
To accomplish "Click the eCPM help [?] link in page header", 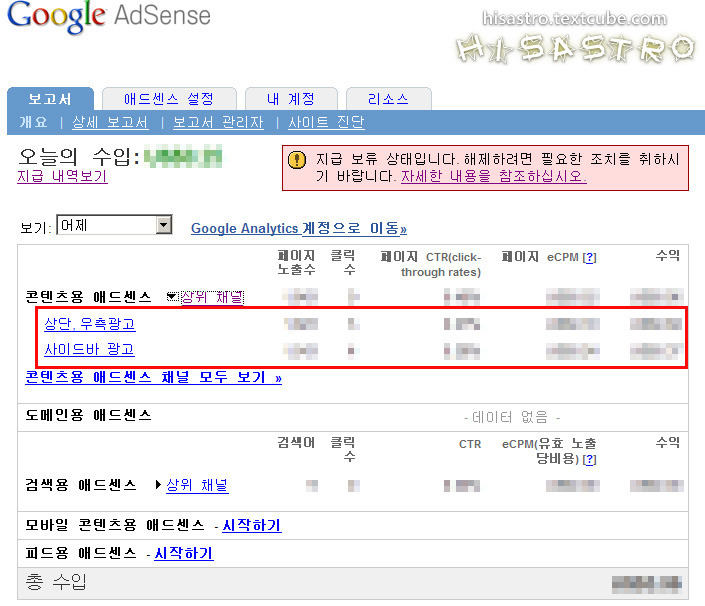I will point(589,258).
